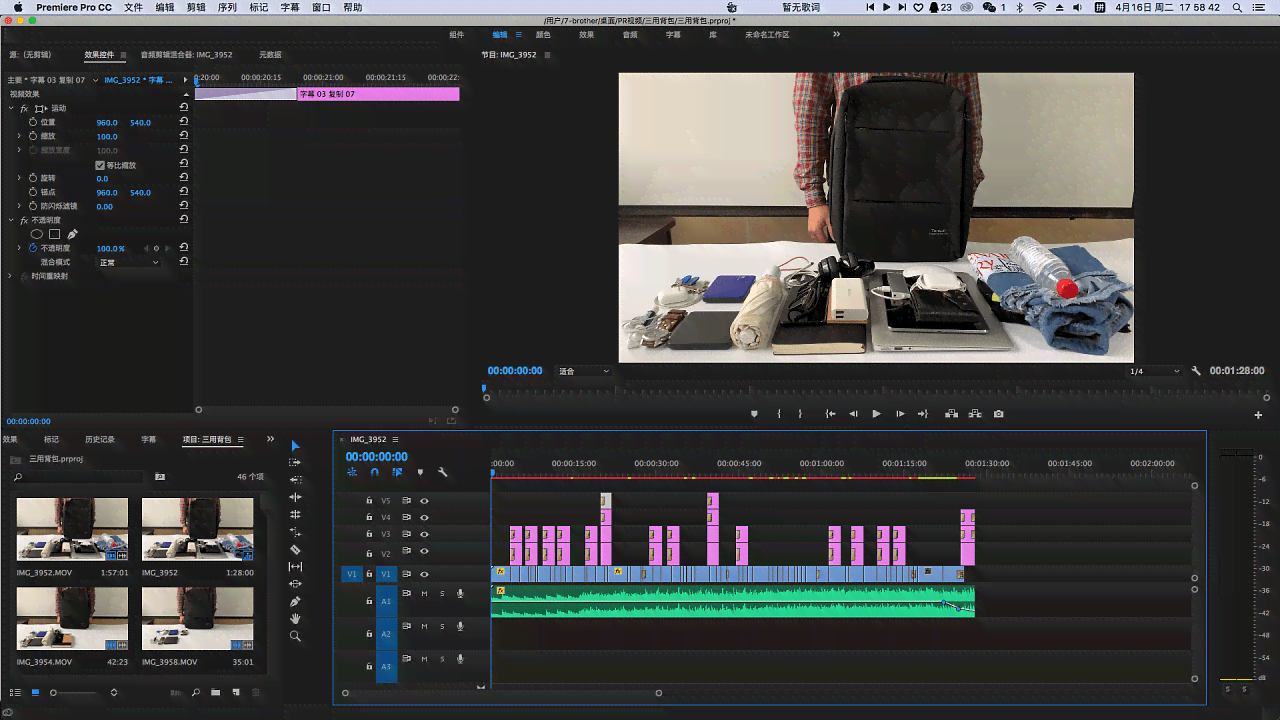The image size is (1280, 720).
Task: Open the 序列 menu
Action: click(227, 7)
